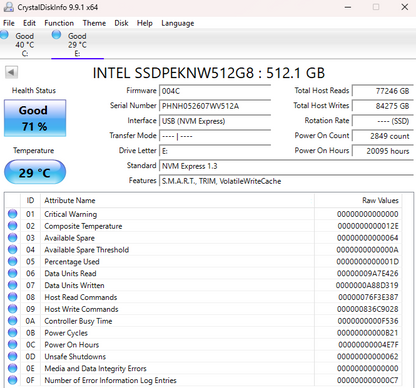Select the Data Units Written attribute name

pos(74,285)
